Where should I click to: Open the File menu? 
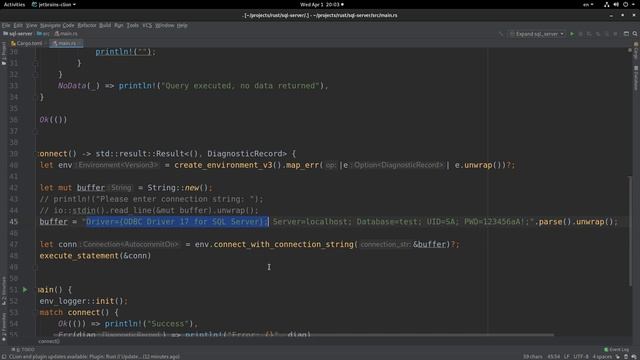(6, 25)
